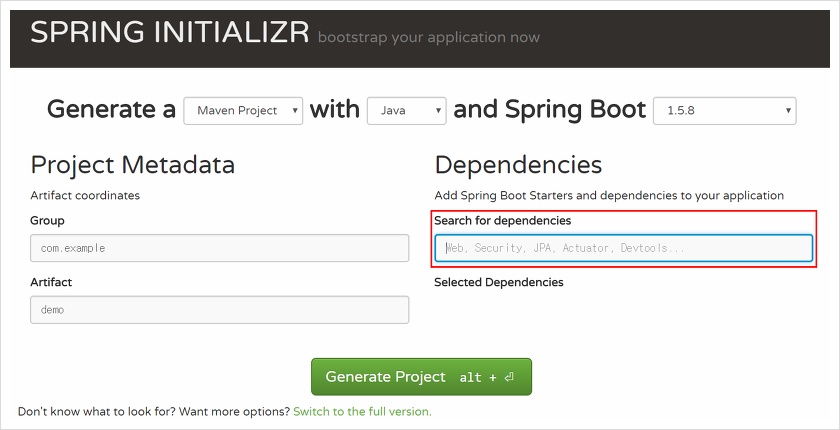Click the Selected Dependencies label
Viewport: 840px width, 430px height.
[x=499, y=282]
